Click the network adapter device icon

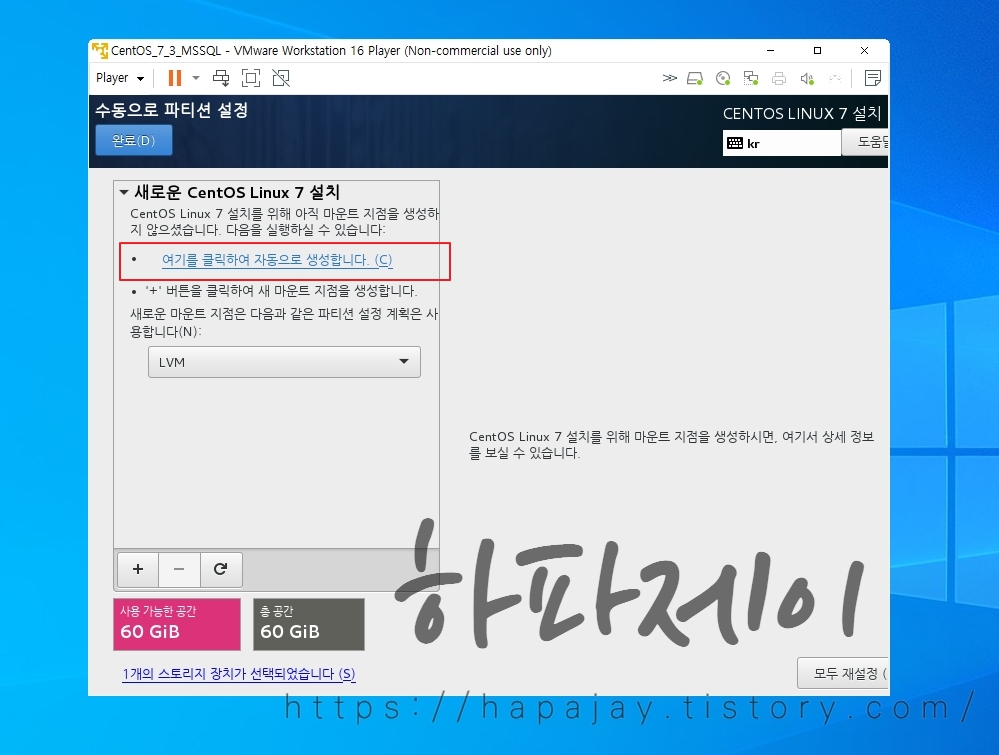[x=751, y=78]
